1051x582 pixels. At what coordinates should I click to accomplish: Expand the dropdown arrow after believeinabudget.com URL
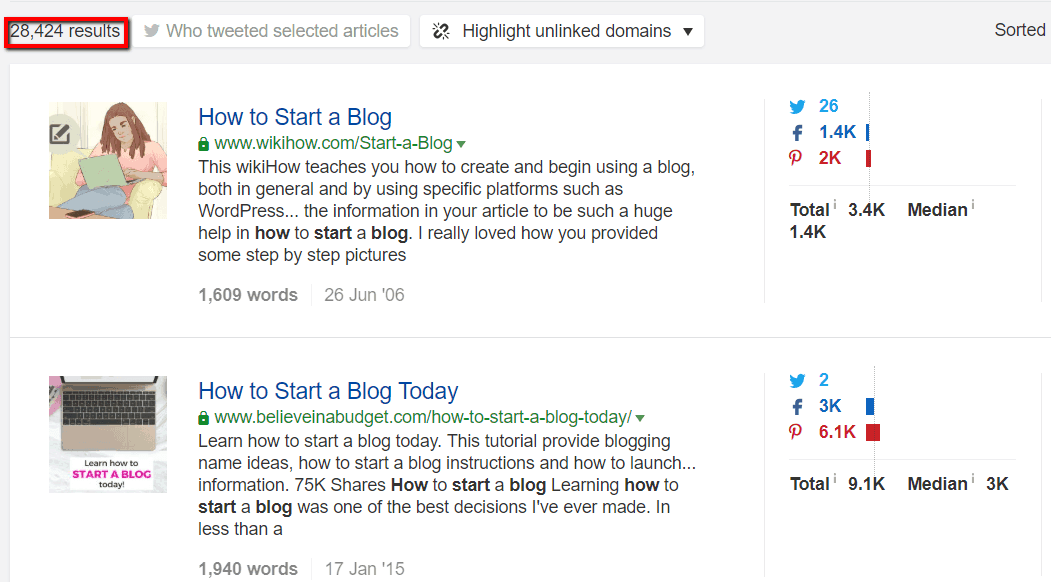click(x=640, y=417)
